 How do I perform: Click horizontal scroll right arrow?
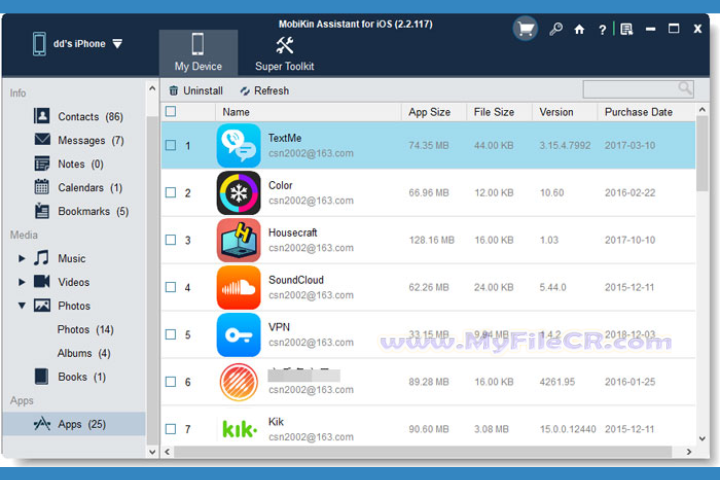689,452
